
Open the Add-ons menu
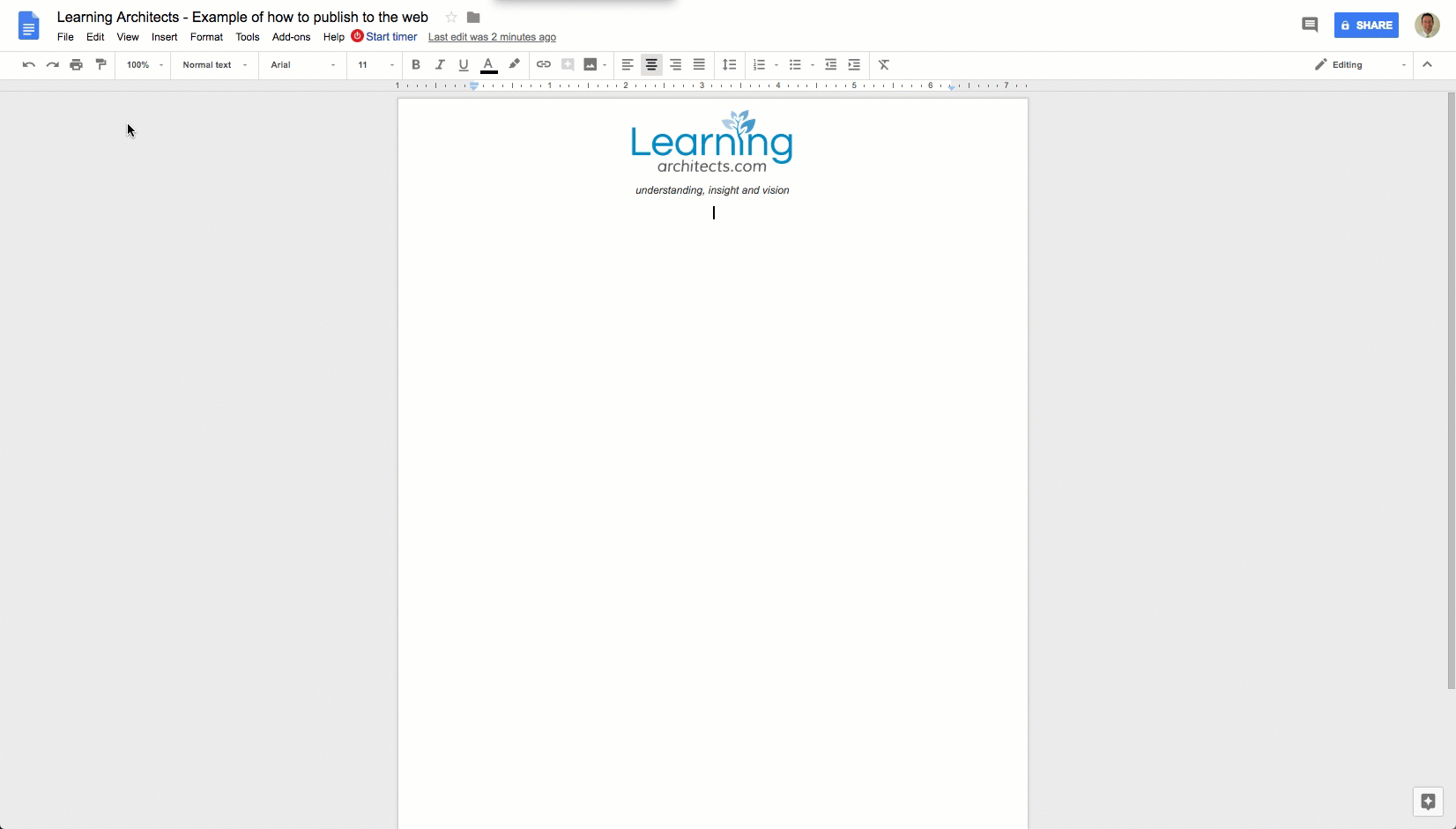(x=291, y=37)
